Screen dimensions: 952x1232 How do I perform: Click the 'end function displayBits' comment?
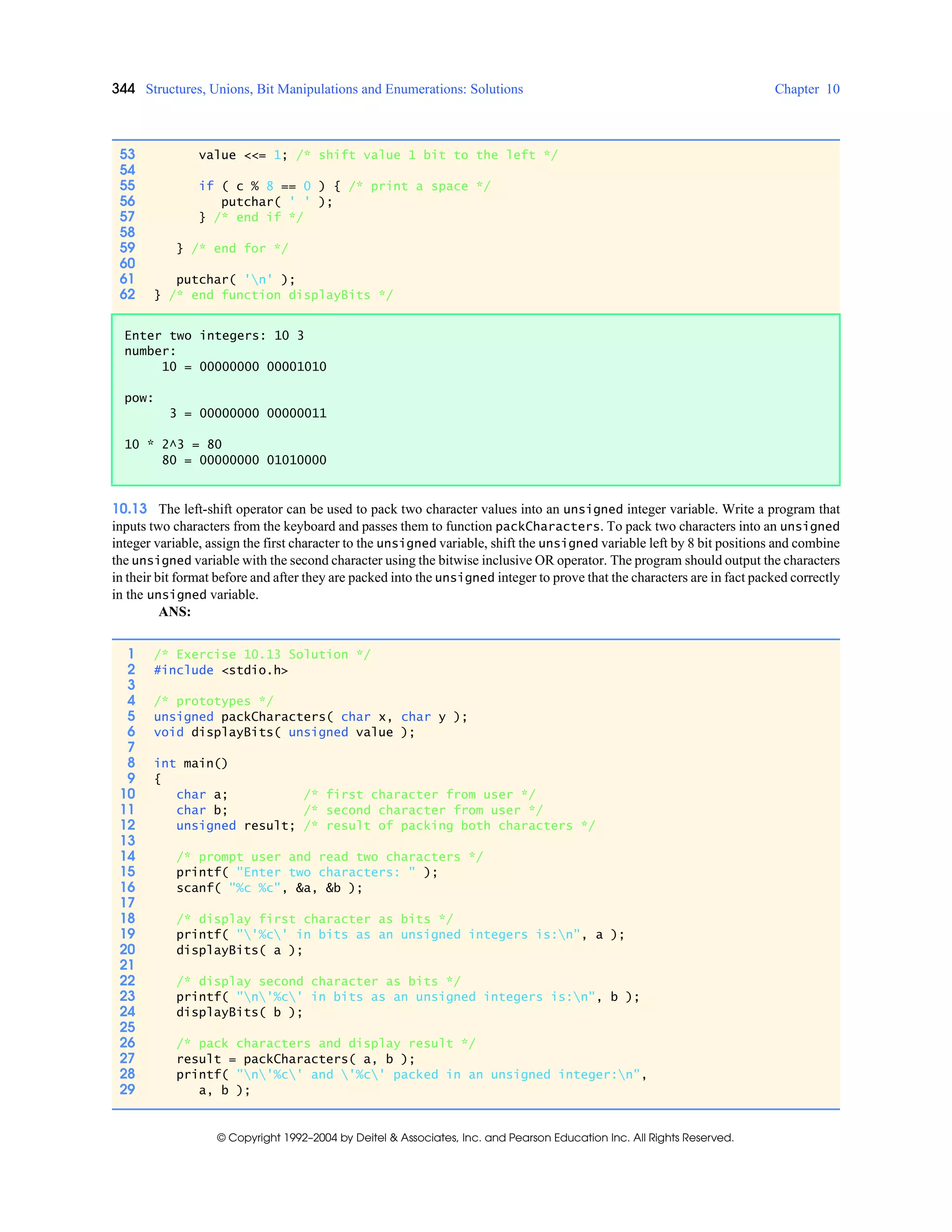(x=280, y=295)
